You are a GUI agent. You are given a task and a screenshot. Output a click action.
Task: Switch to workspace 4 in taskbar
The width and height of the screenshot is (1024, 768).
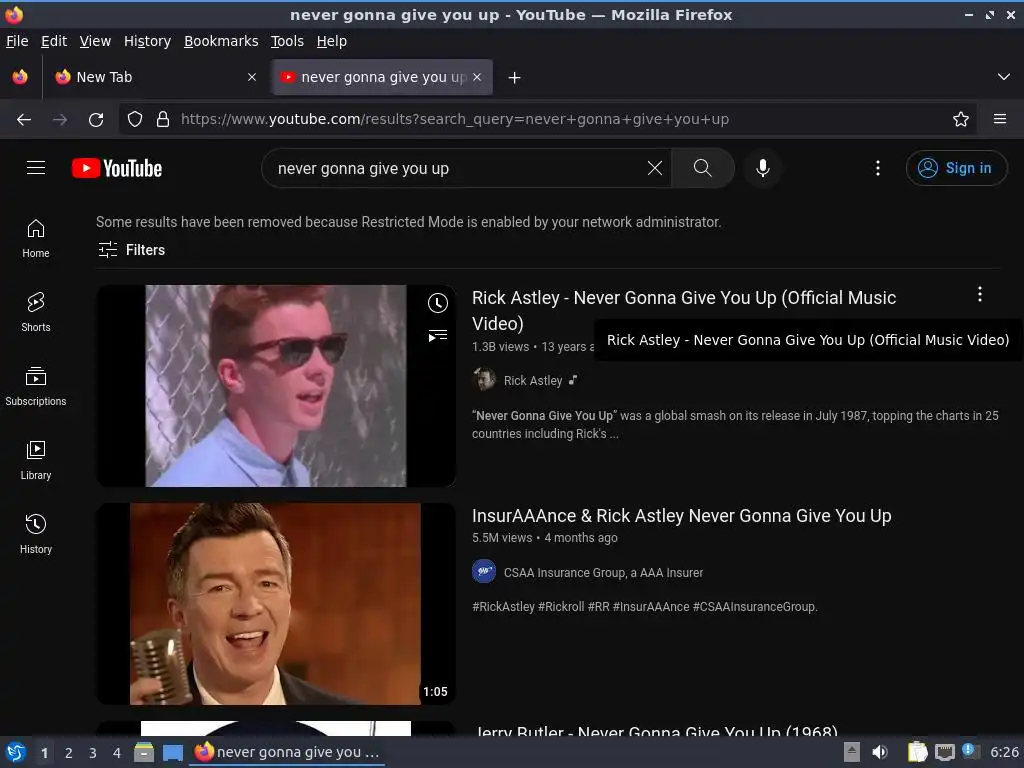[x=117, y=753]
